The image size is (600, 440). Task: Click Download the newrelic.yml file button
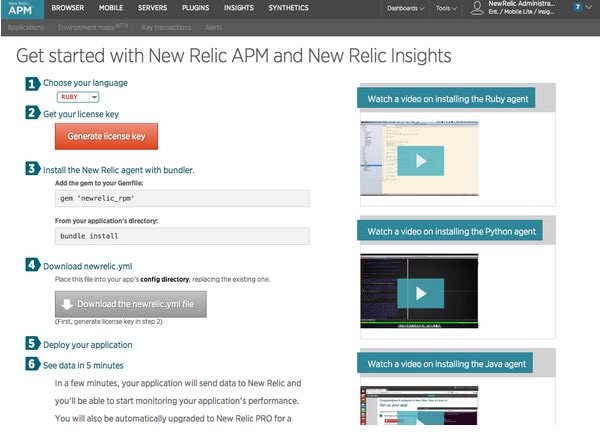(x=131, y=304)
